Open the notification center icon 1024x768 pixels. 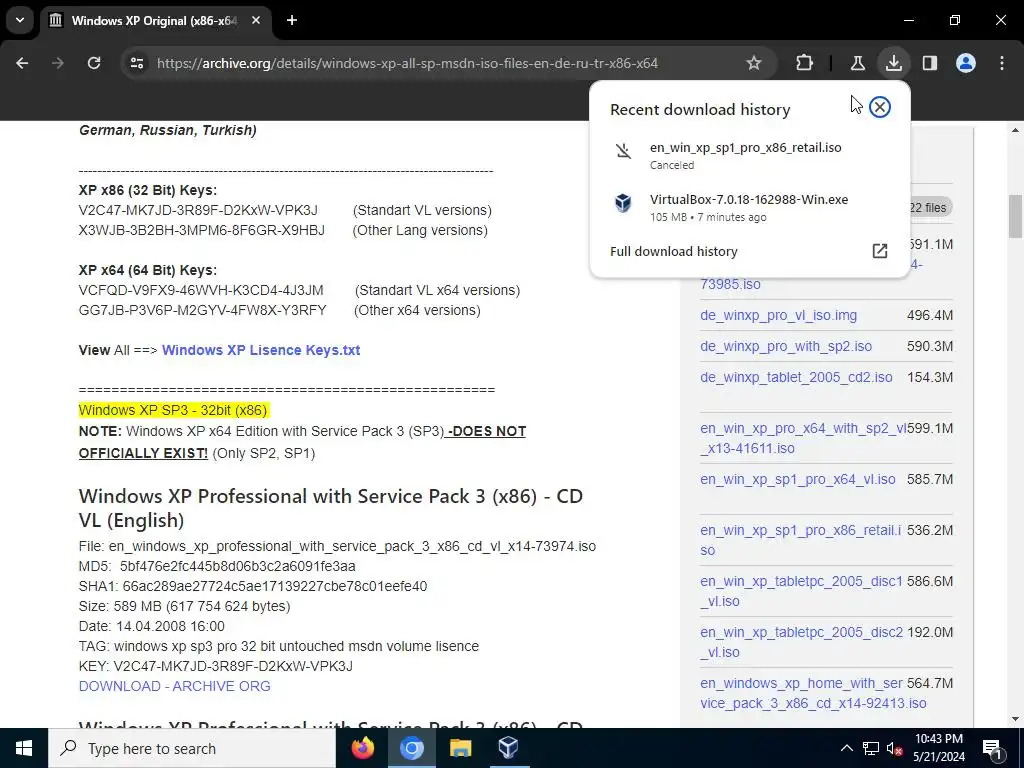[992, 748]
